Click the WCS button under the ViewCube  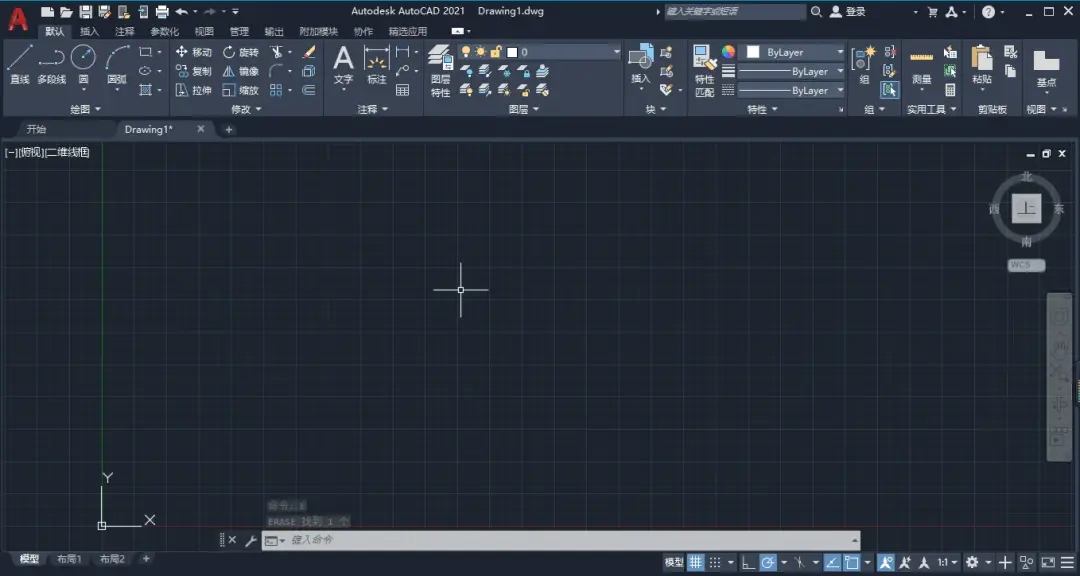click(x=1026, y=265)
